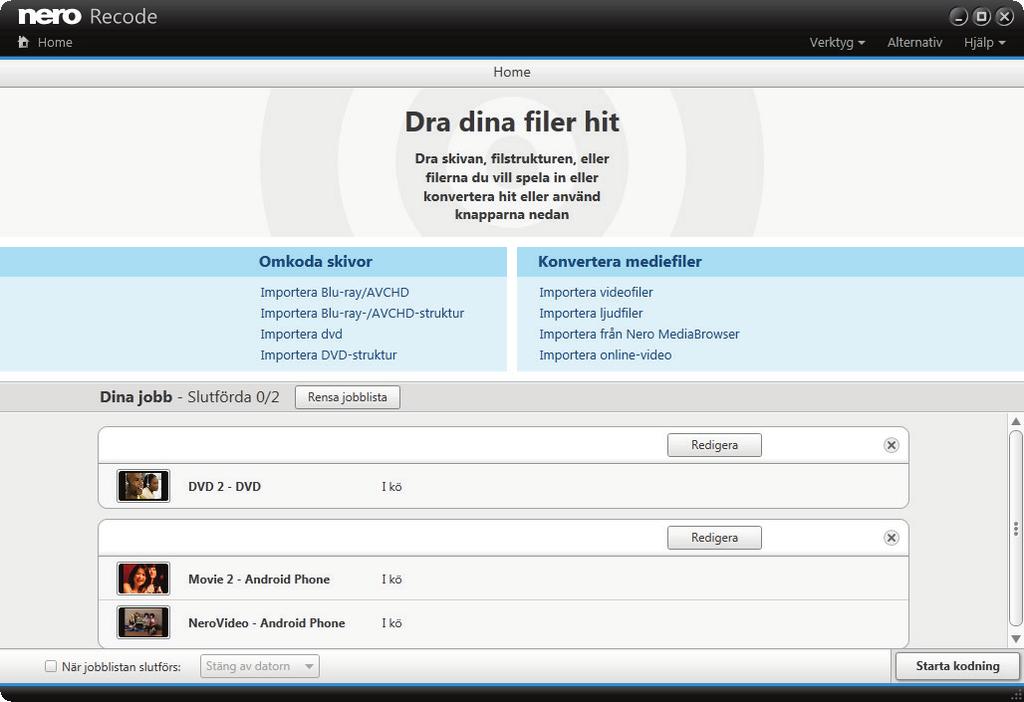Click the 'Omkoda skivor' heading
Screen dimensions: 1024x702
click(315, 261)
